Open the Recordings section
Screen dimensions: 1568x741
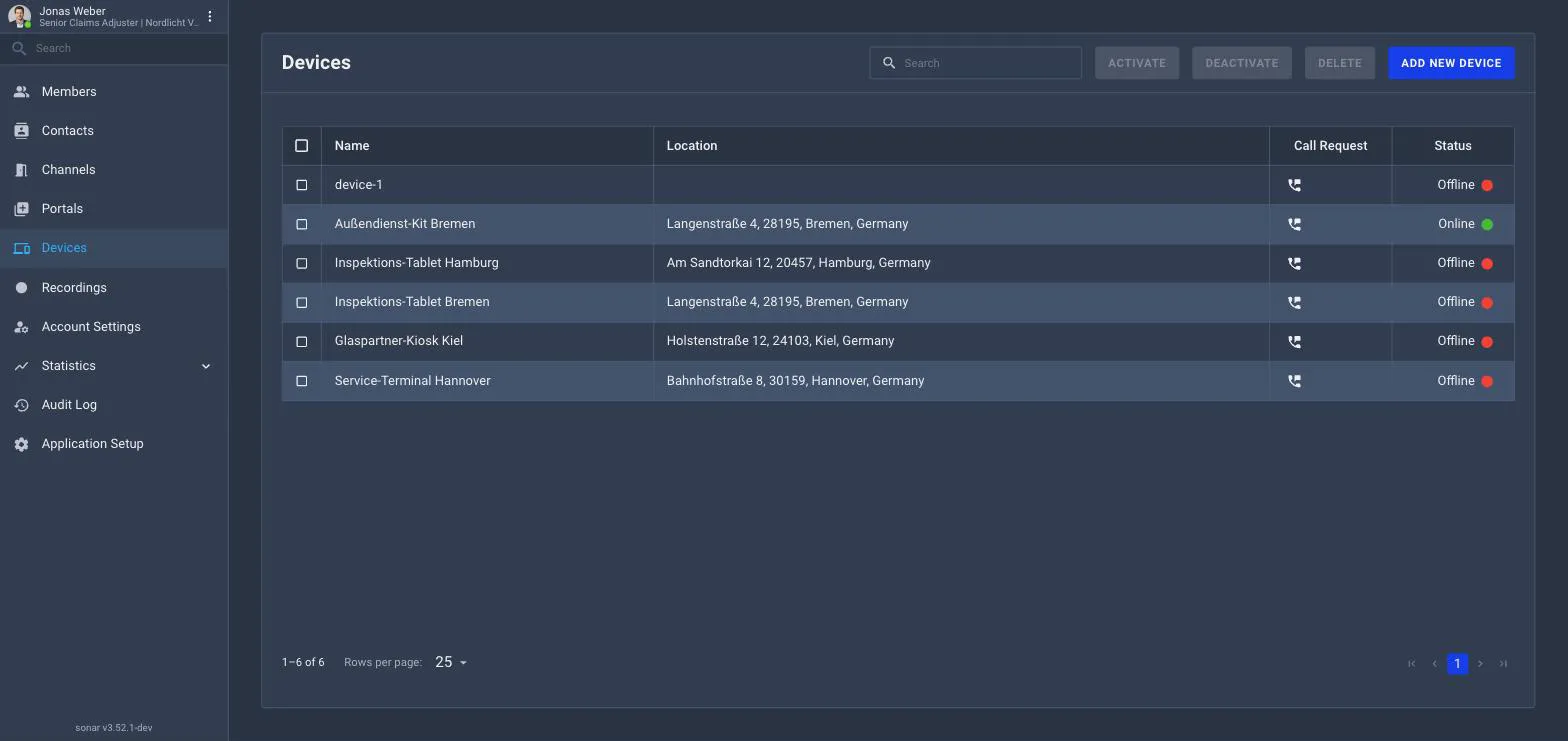[x=114, y=288]
